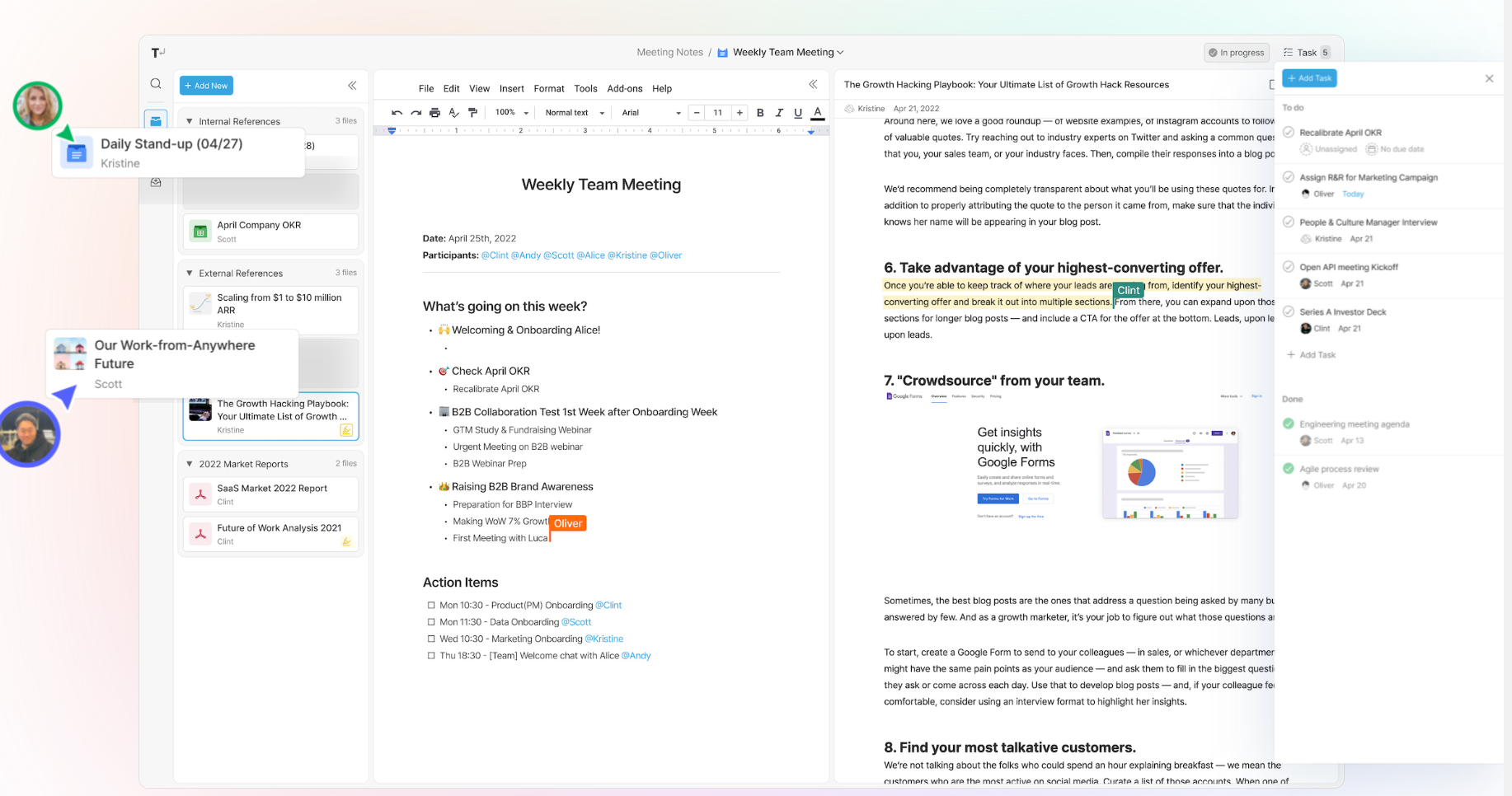Toggle bold formatting
The image size is (1512, 796).
point(760,113)
